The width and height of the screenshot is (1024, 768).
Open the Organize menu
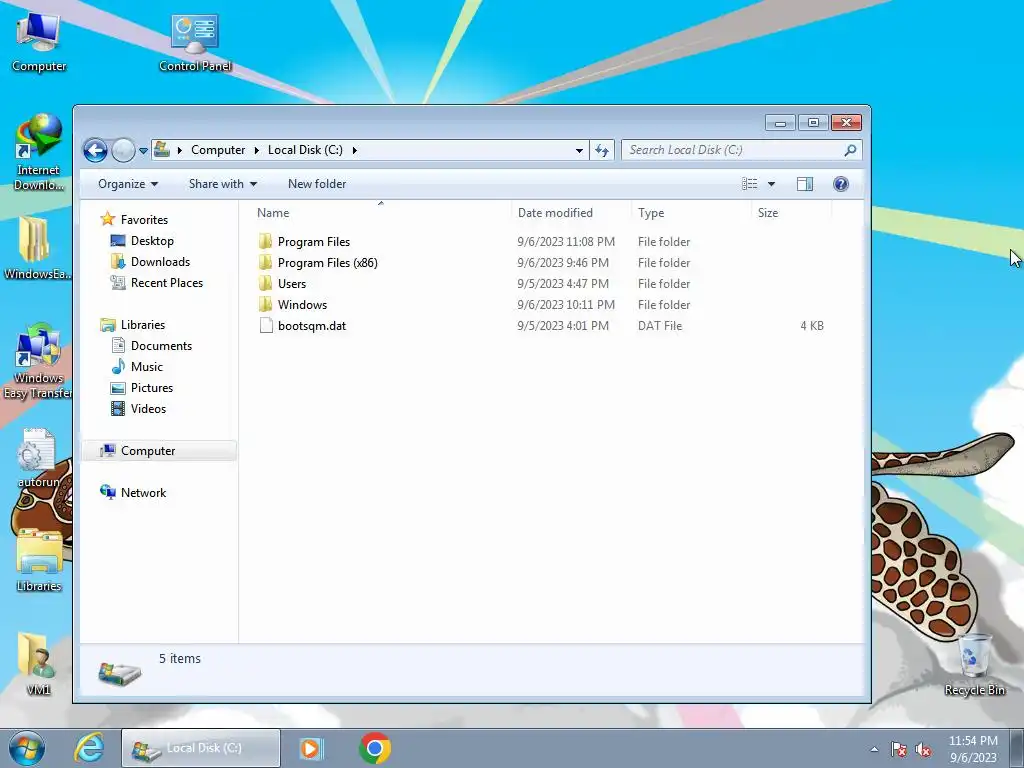128,184
